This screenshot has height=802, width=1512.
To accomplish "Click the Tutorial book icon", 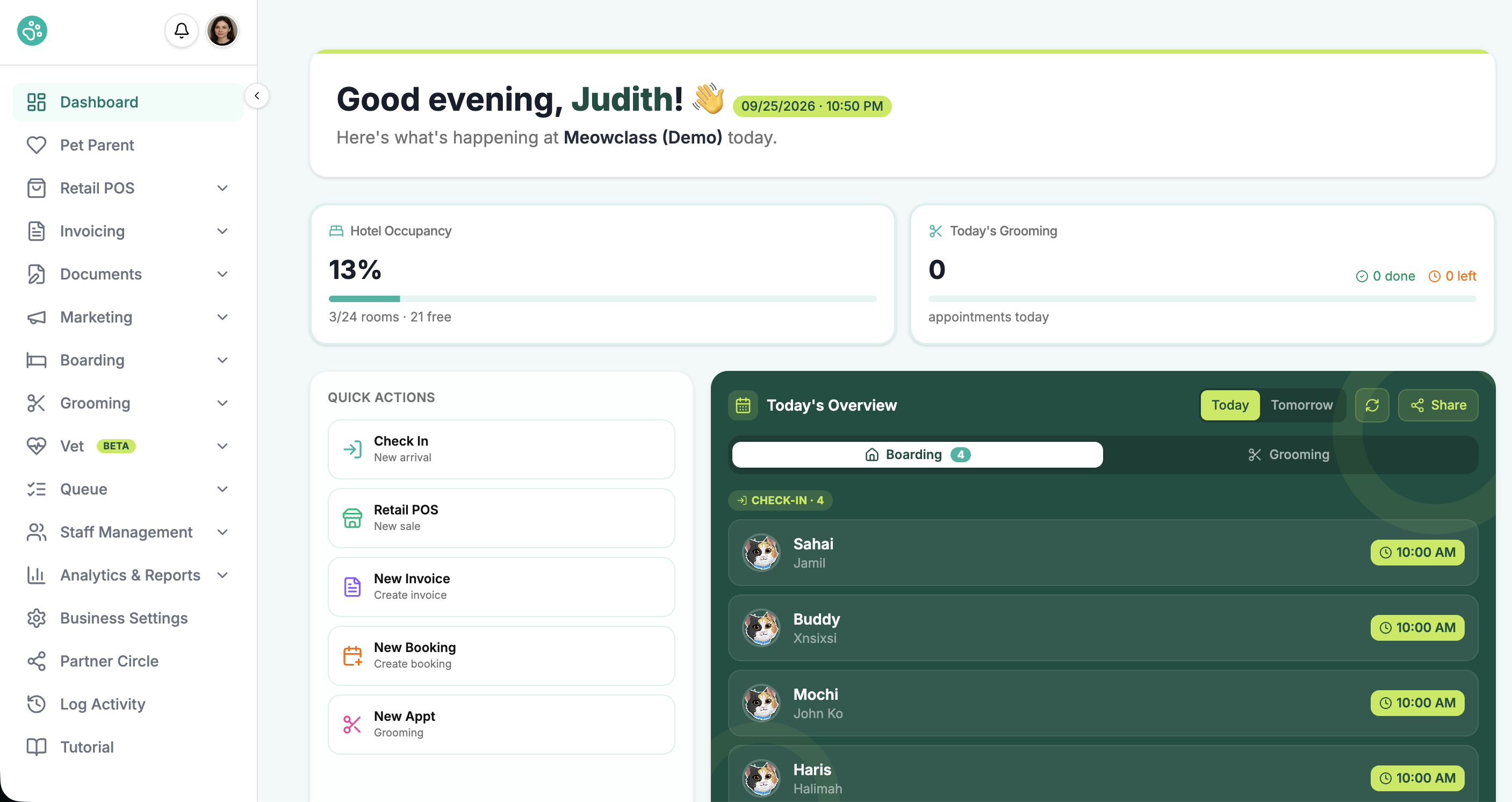I will 37,747.
